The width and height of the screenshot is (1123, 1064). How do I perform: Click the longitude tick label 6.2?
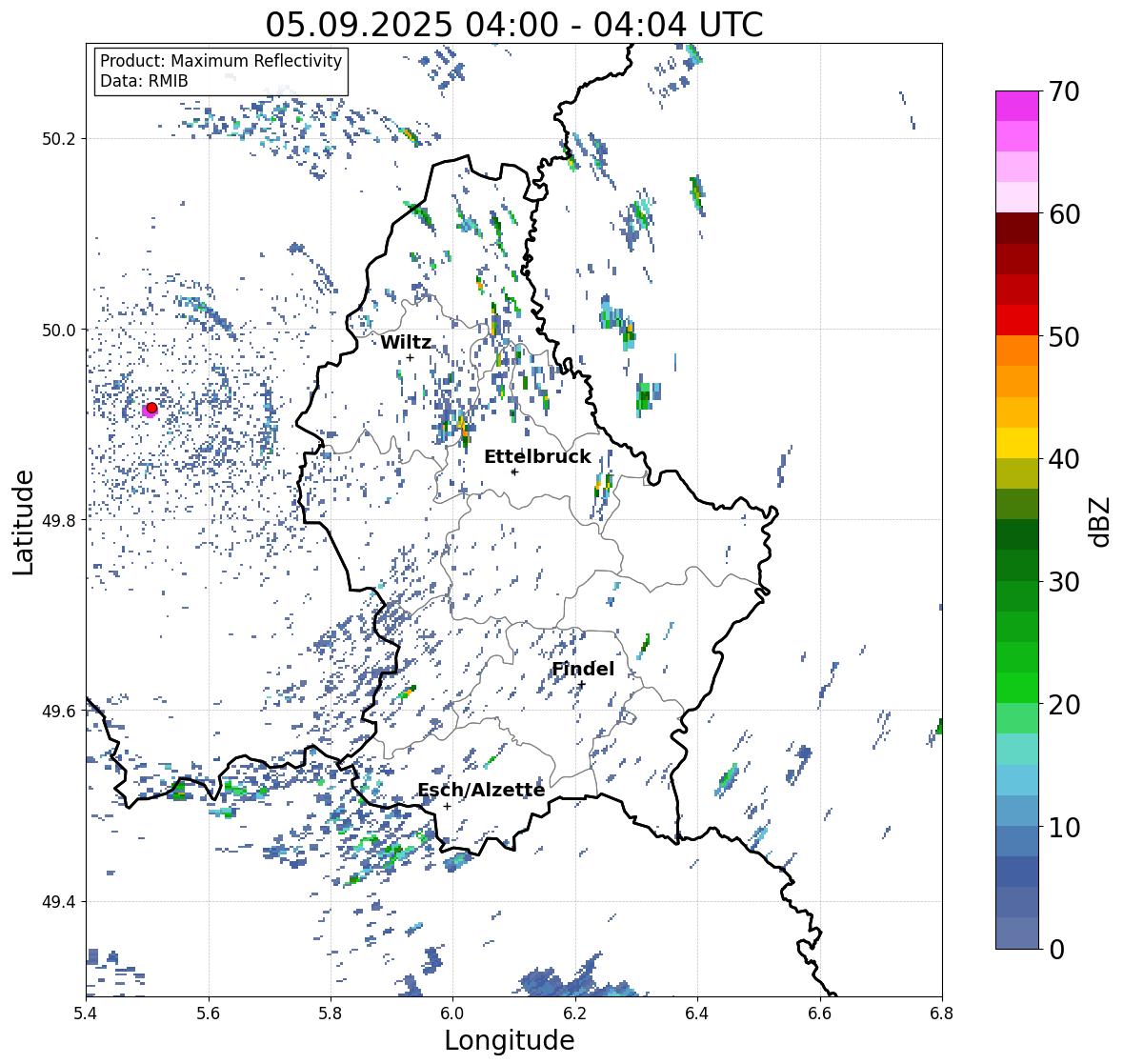575,1014
